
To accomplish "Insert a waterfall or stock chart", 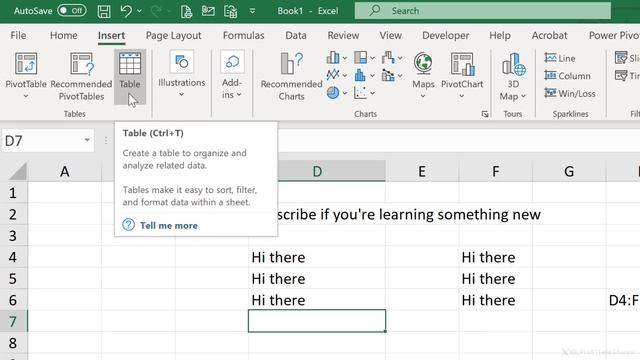I will click(x=392, y=58).
